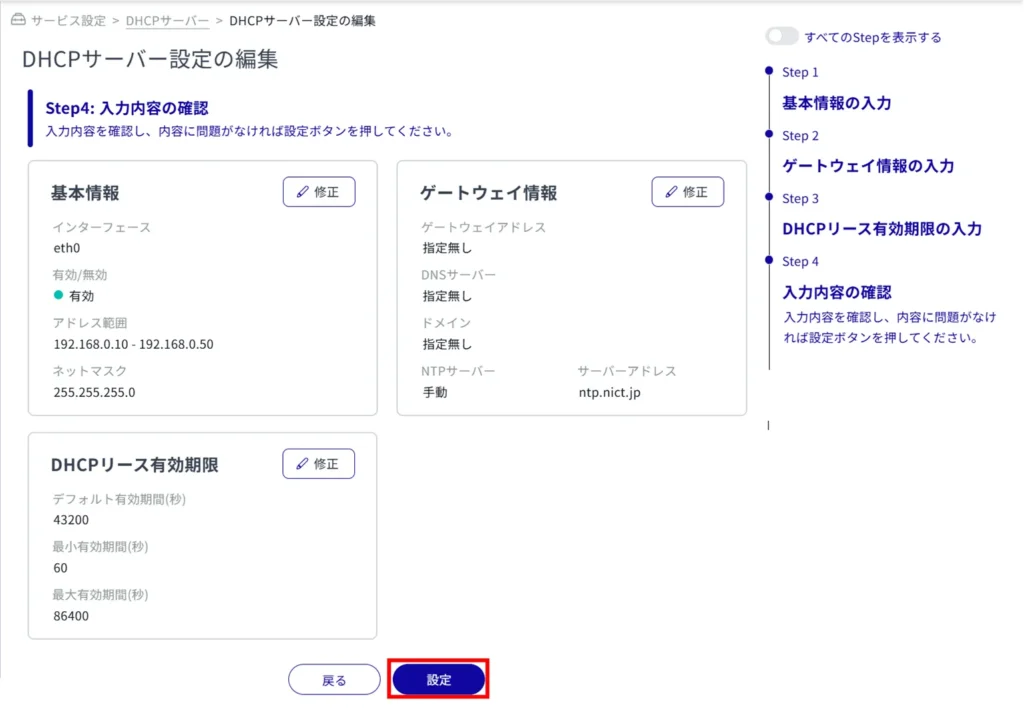Click the router icon in the breadcrumb
Screen dimensions: 1024x719
[17, 20]
